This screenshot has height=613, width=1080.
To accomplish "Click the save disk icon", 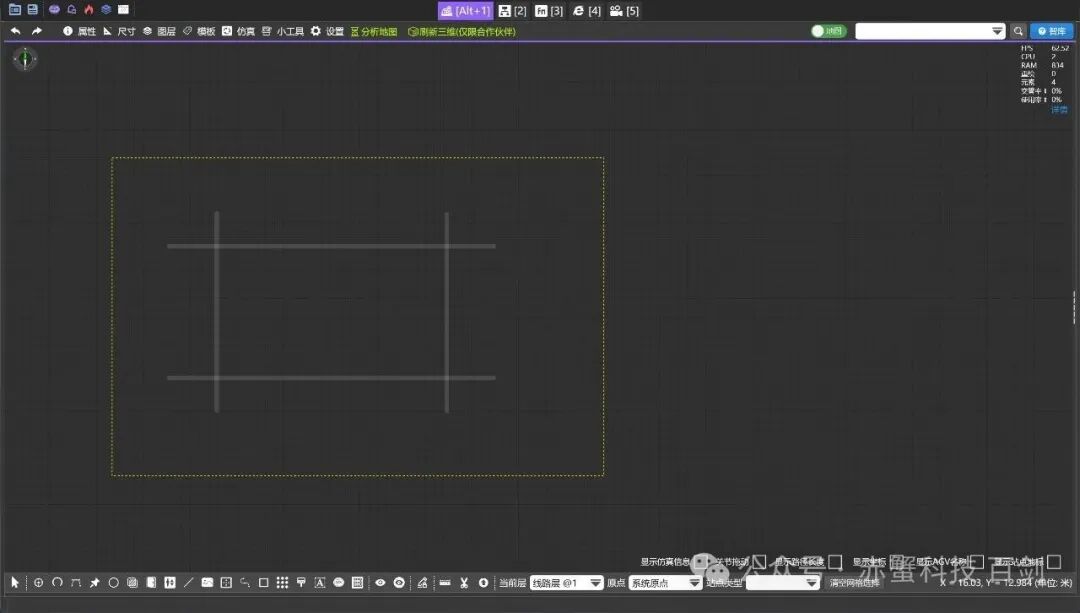I will coord(32,10).
